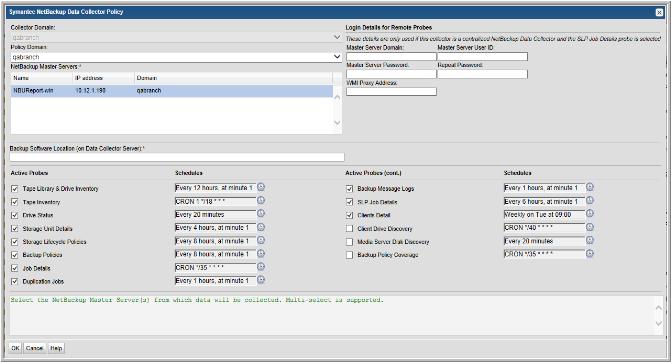Click the Cancel button
The height and width of the screenshot is (362, 671).
34,348
